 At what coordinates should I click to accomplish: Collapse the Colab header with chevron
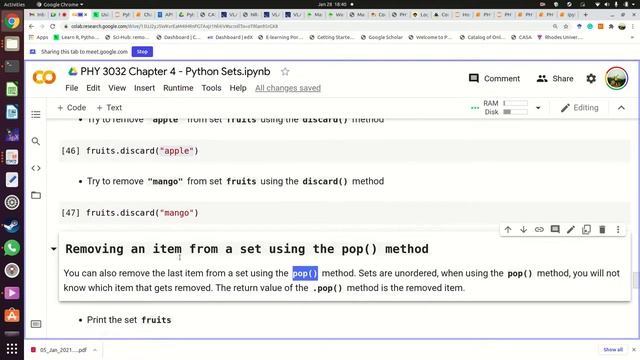point(621,108)
